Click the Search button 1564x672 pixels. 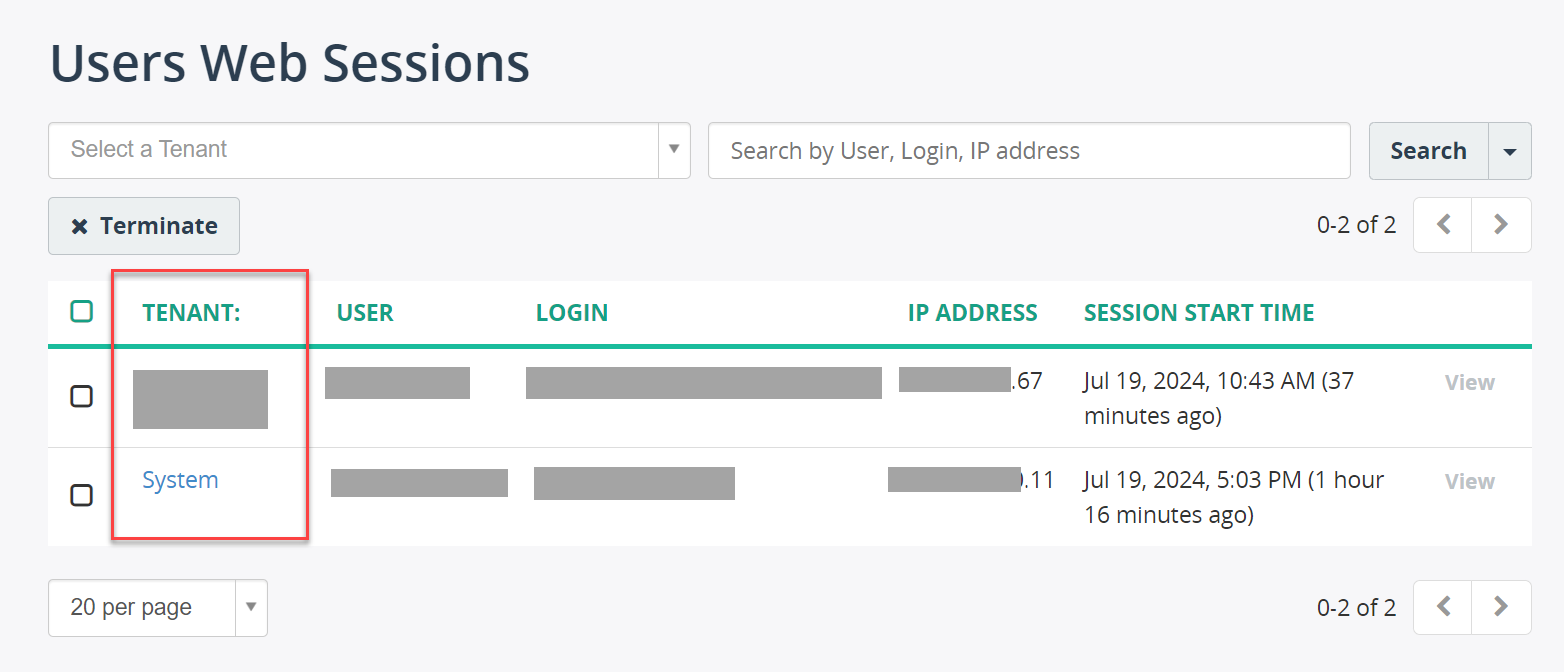point(1428,151)
